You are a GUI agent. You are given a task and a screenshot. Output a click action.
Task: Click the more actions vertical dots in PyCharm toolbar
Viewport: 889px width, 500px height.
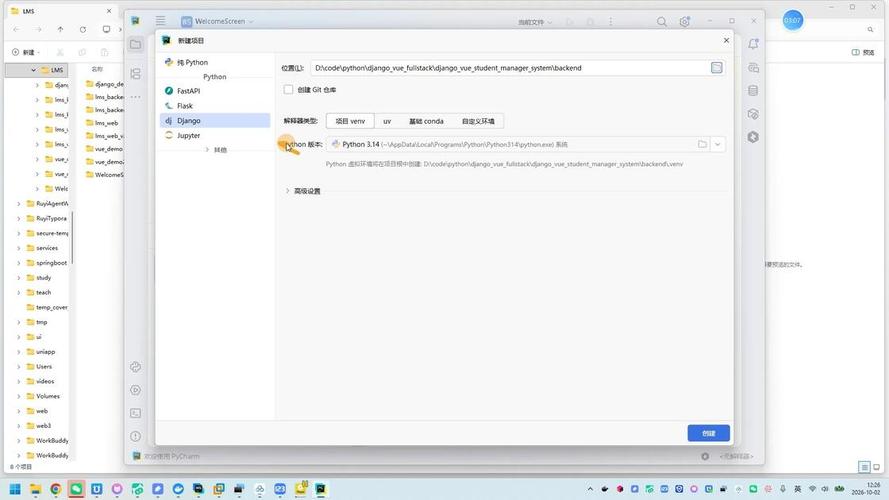(611, 22)
